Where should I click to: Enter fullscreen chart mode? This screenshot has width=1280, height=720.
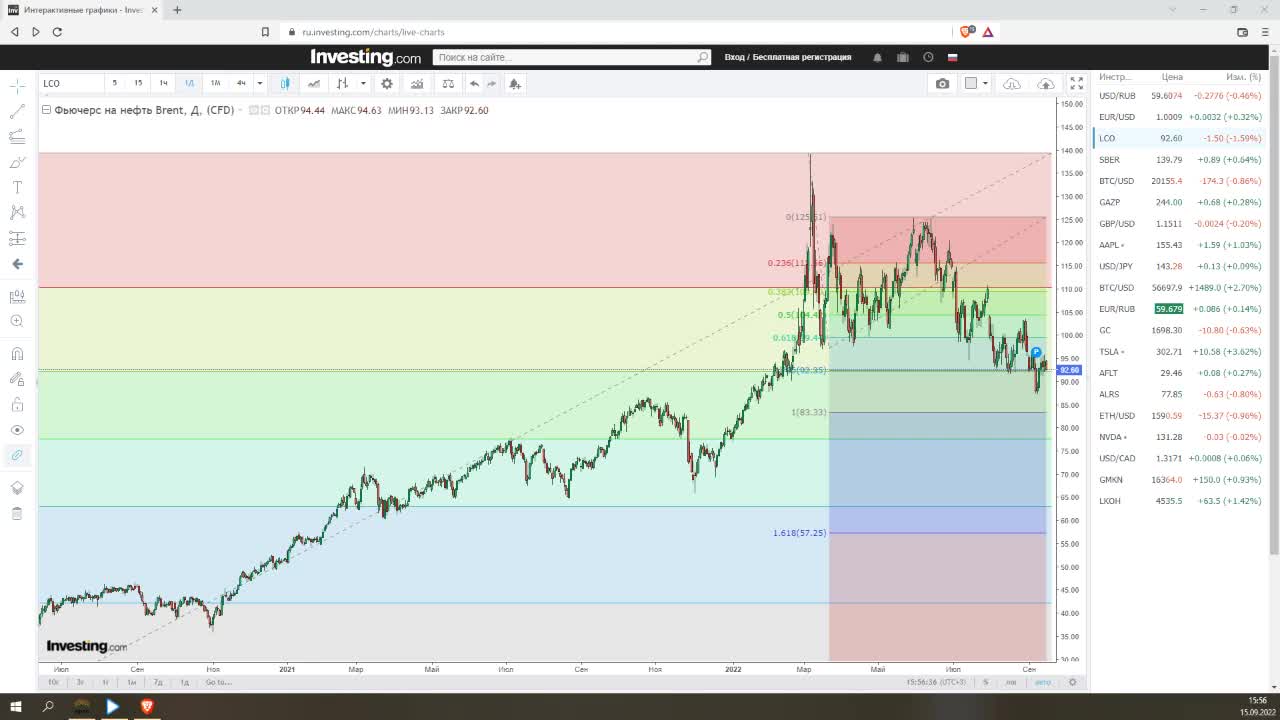tap(1076, 83)
